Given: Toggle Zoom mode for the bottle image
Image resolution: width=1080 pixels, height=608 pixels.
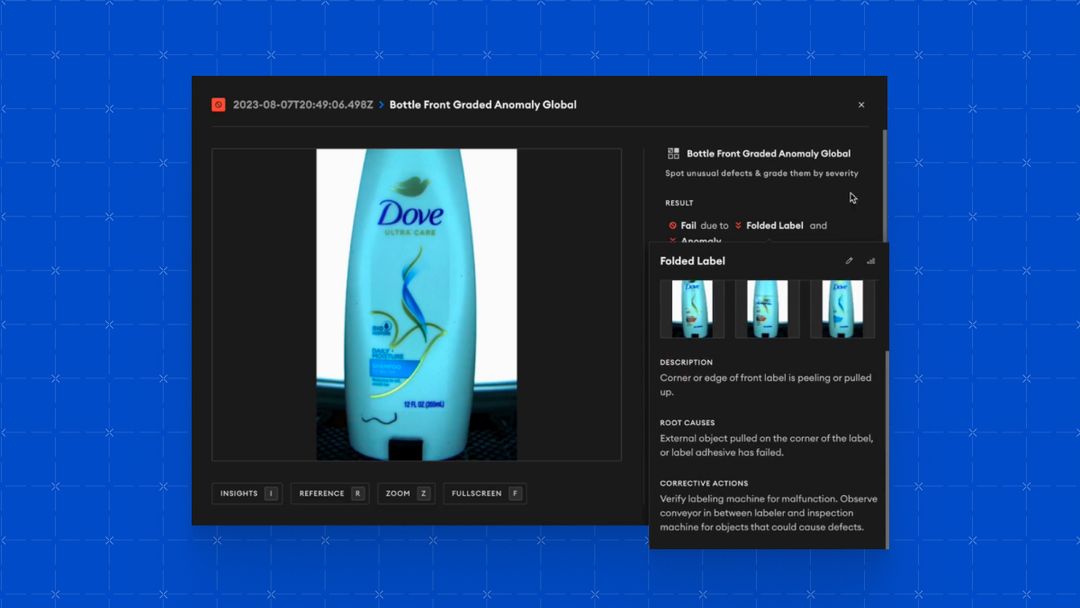Looking at the screenshot, I should (x=406, y=493).
